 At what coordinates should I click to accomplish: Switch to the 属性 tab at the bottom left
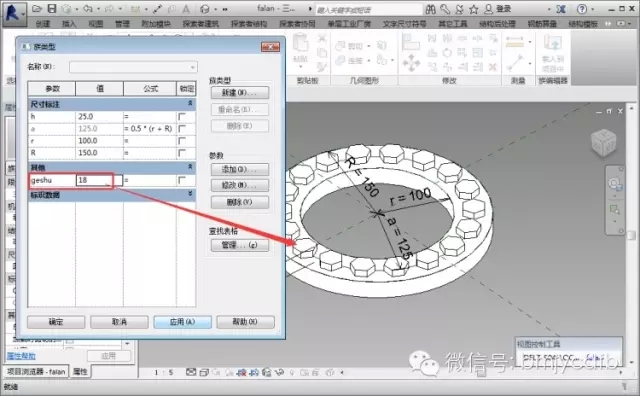coord(80,372)
